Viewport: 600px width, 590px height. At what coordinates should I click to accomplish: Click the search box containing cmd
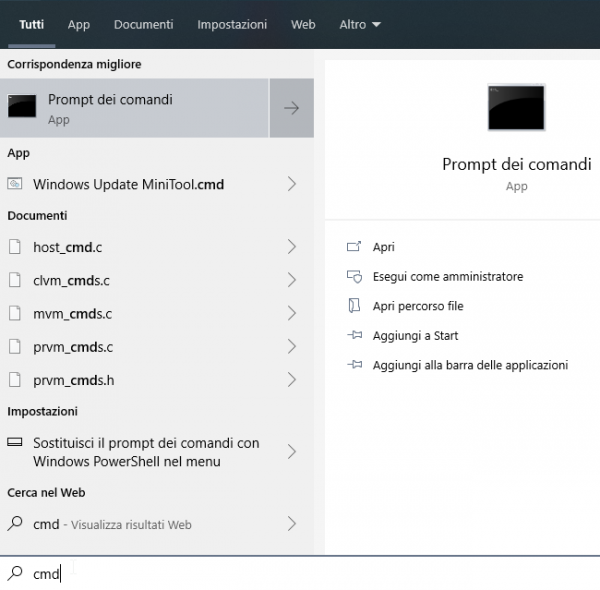[x=300, y=574]
